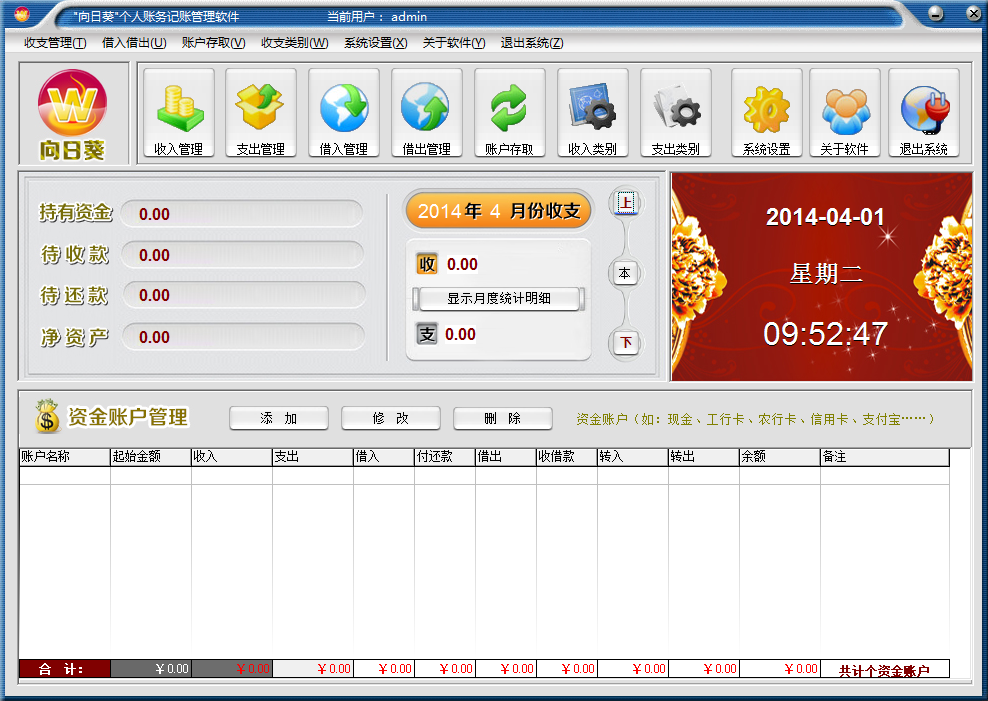The height and width of the screenshot is (701, 988).
Task: Click the 持有资金 amount display field
Action: 240,213
